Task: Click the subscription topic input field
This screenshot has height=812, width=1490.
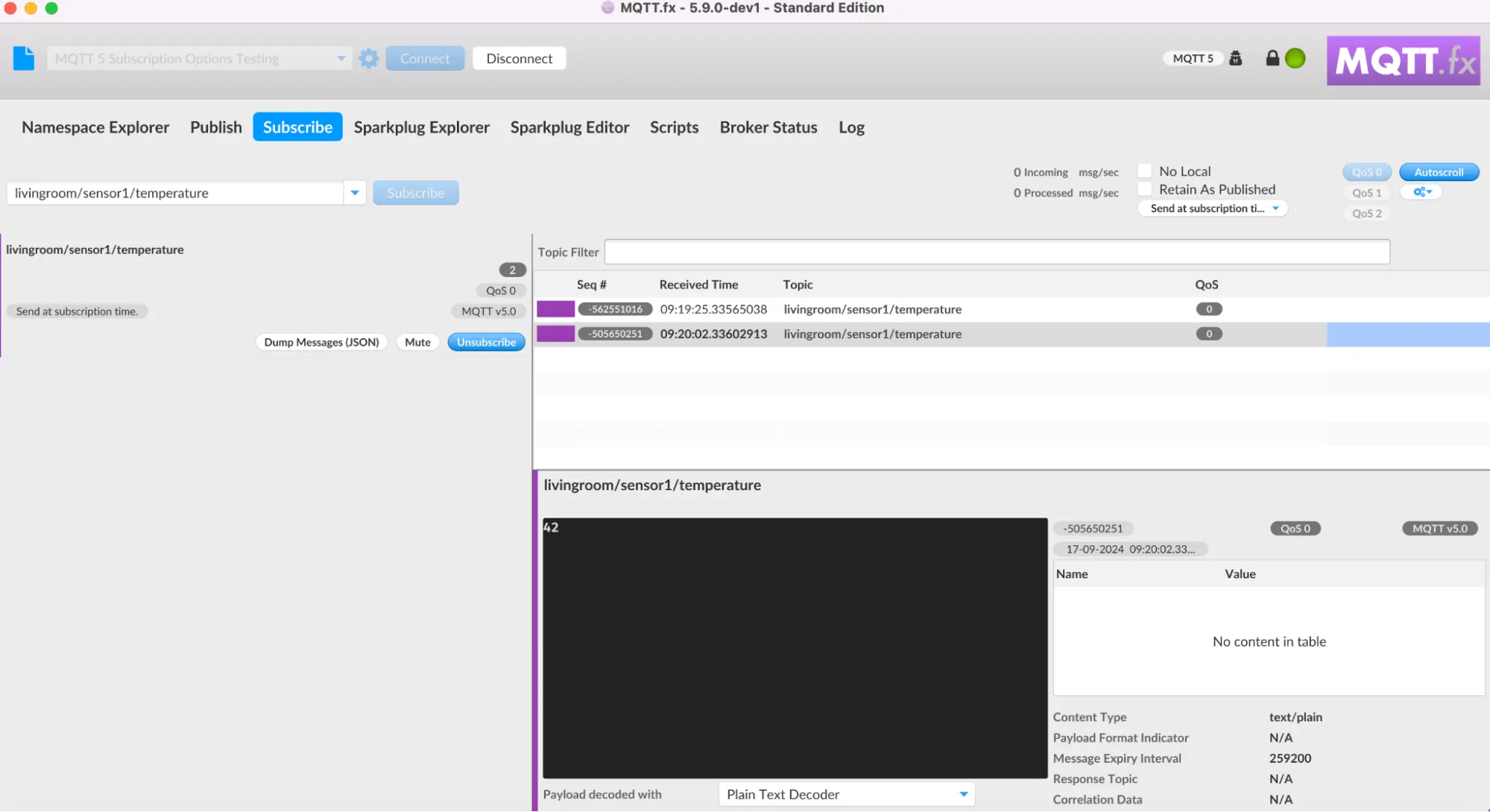Action: (175, 193)
